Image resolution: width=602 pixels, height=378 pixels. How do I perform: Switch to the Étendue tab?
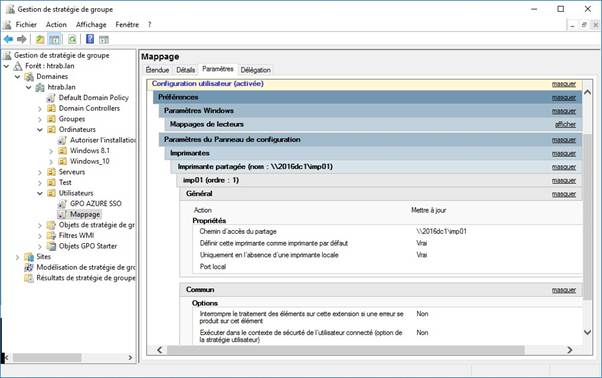click(157, 70)
